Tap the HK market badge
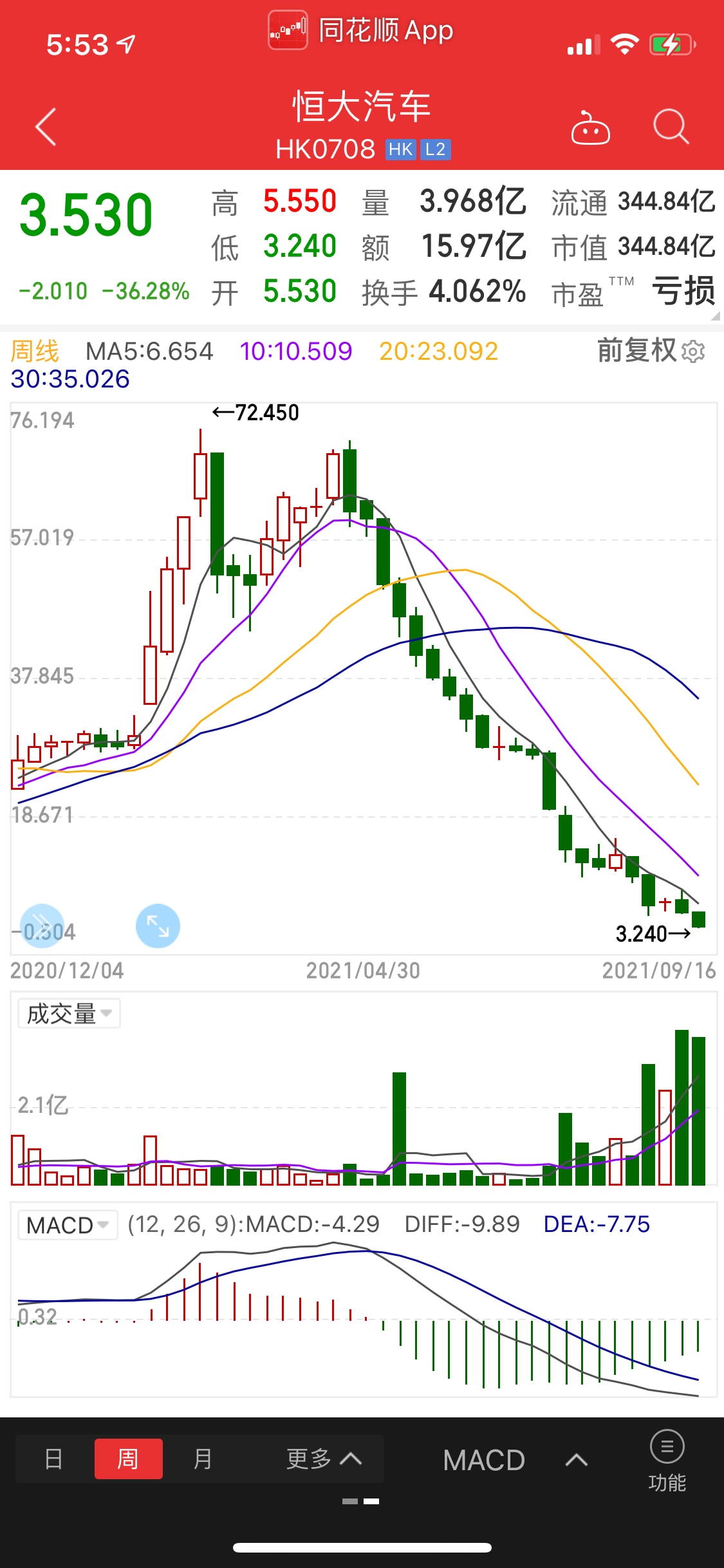 coord(400,149)
